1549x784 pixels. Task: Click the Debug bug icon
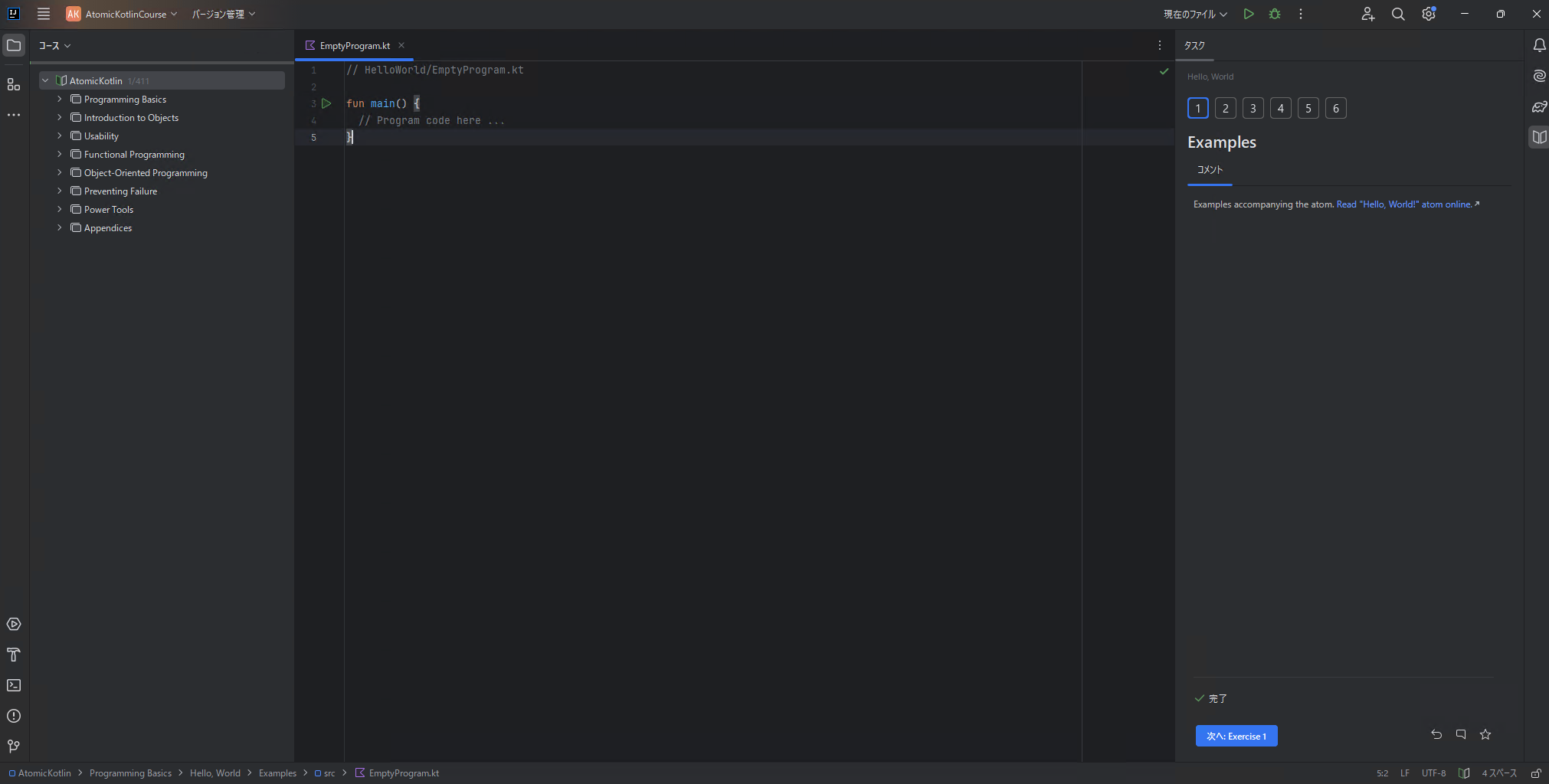coord(1275,14)
